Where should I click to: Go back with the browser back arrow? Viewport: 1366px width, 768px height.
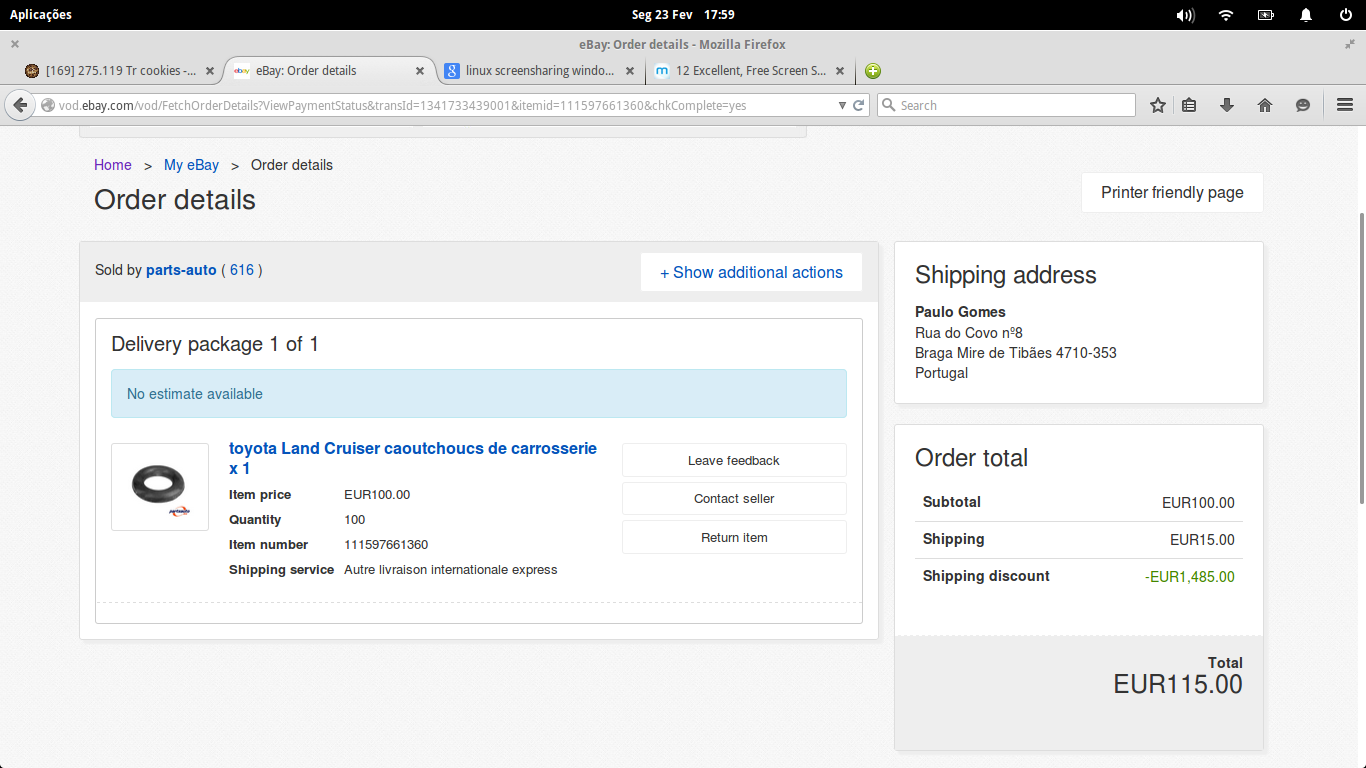(x=19, y=105)
